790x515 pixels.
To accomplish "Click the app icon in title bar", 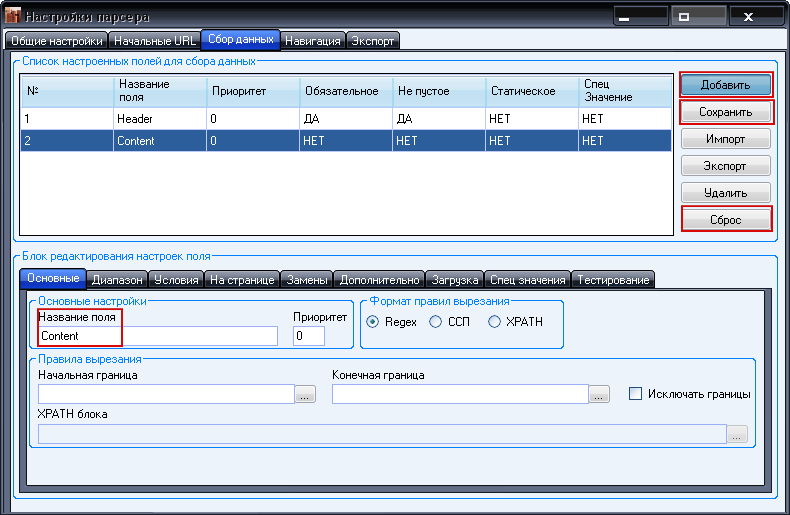I will [x=13, y=17].
